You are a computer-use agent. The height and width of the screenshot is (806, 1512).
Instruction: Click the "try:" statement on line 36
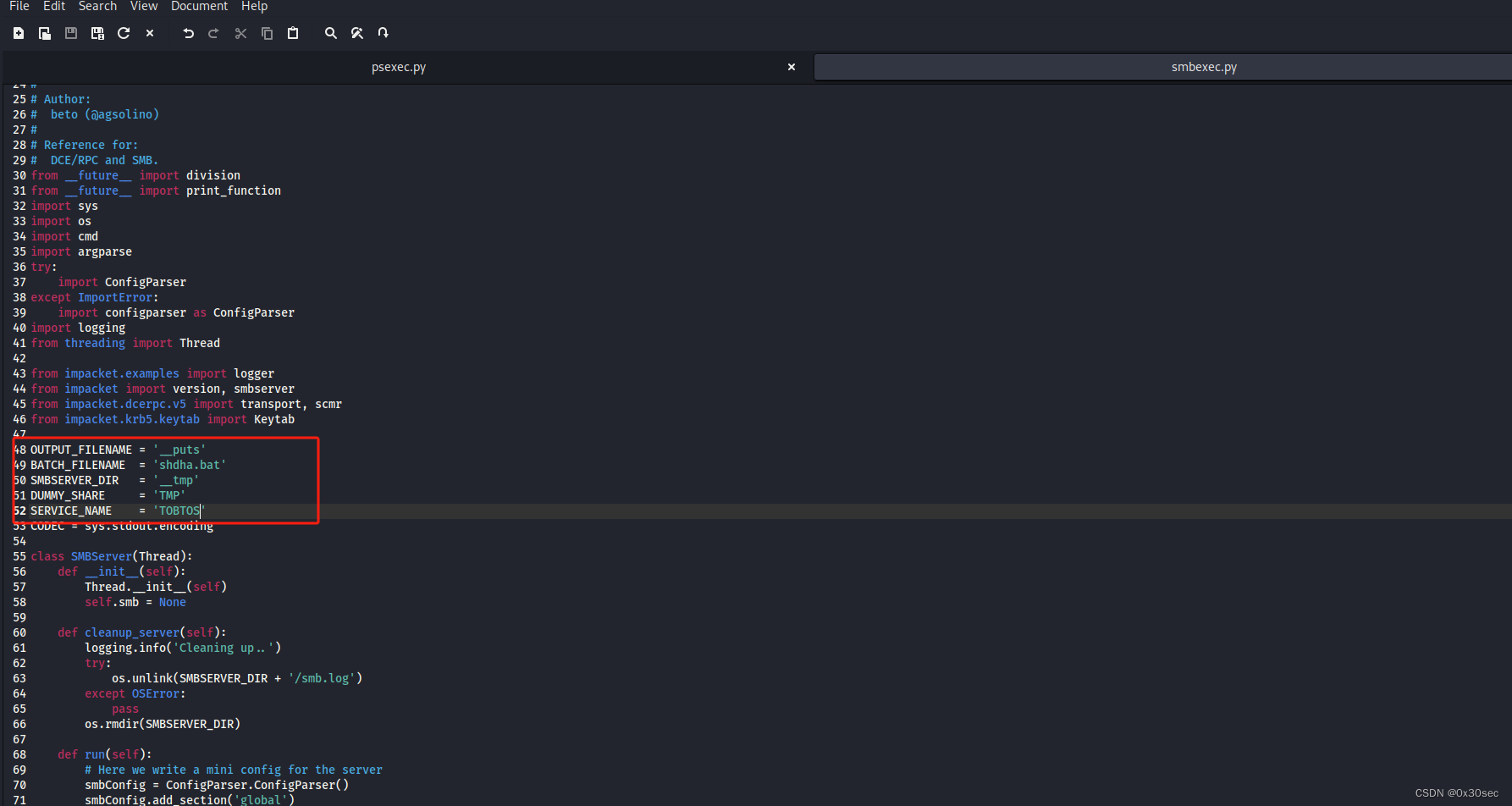[x=44, y=267]
